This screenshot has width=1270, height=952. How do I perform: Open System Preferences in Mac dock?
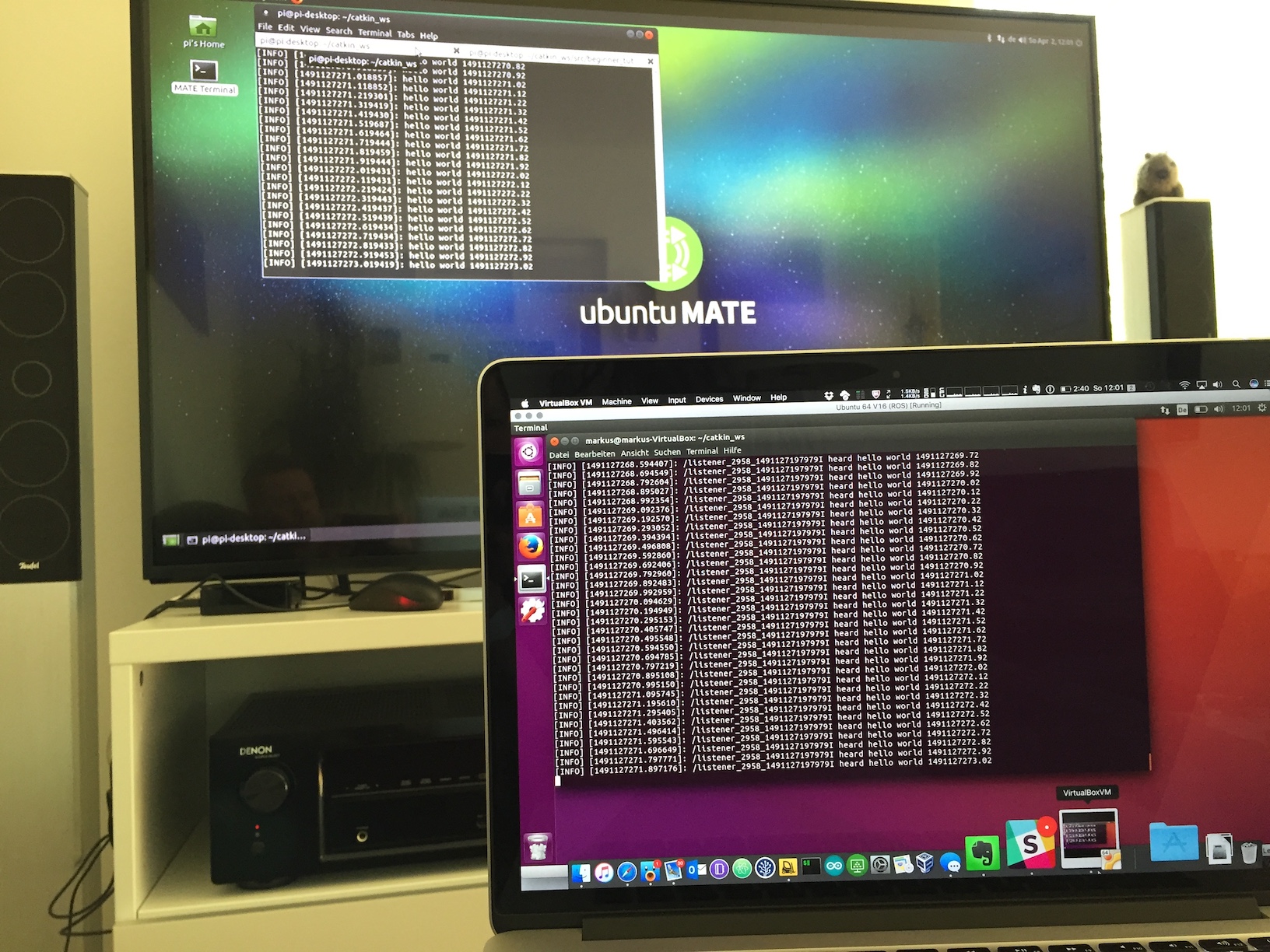tap(880, 864)
